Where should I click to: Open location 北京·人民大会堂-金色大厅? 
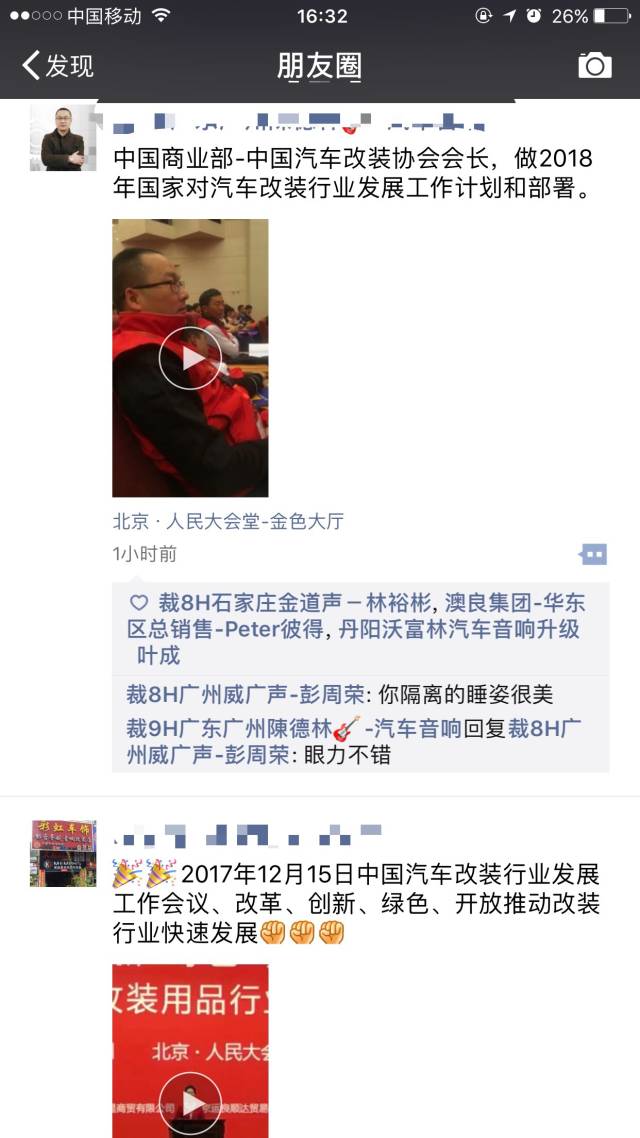pyautogui.click(x=228, y=521)
